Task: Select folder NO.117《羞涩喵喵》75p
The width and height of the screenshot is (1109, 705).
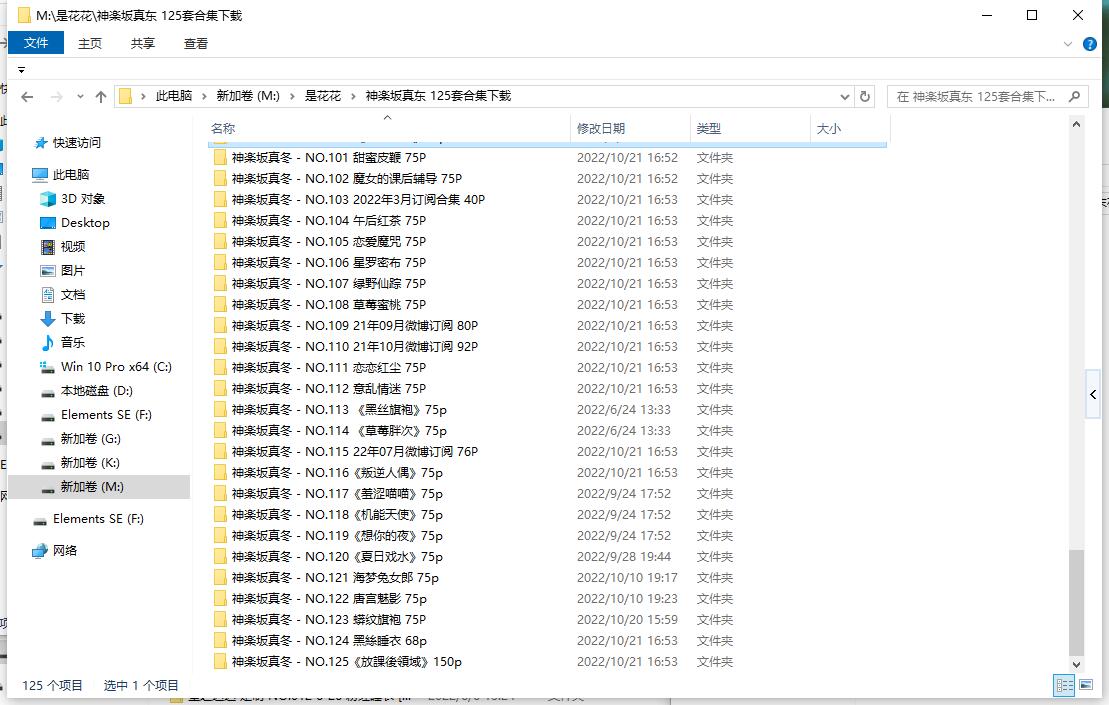Action: (337, 494)
